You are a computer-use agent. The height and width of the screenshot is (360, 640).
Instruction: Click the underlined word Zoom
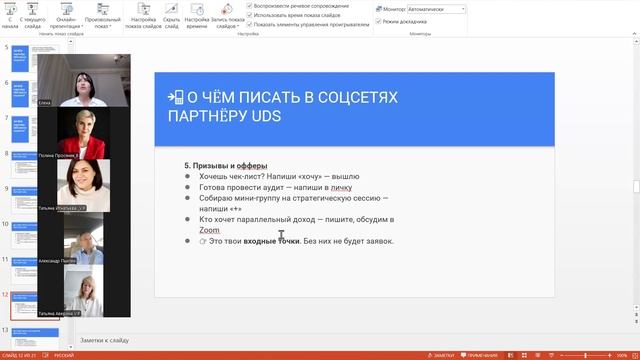point(209,230)
